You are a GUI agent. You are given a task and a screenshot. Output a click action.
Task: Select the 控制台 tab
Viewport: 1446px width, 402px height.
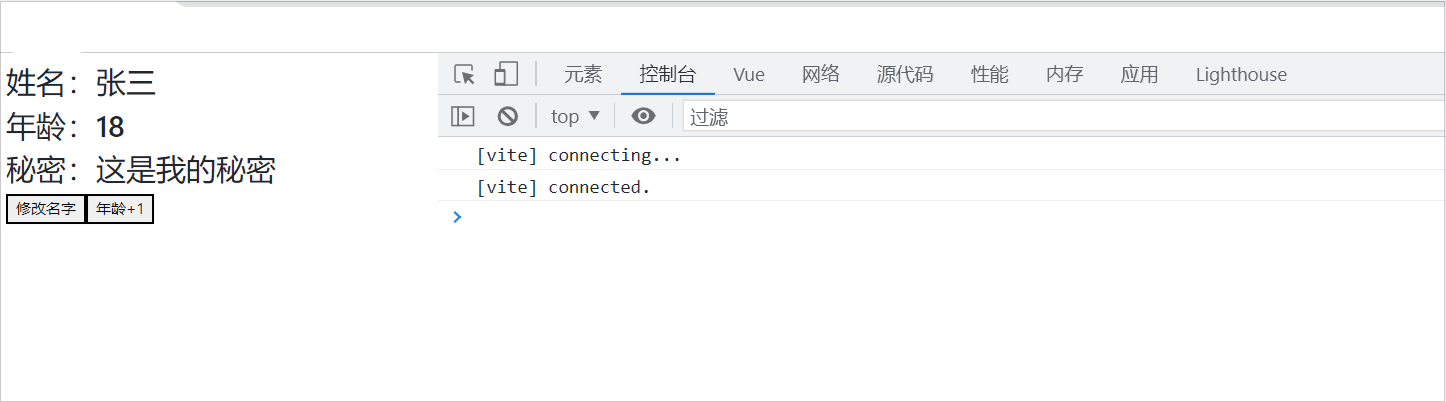pos(668,74)
